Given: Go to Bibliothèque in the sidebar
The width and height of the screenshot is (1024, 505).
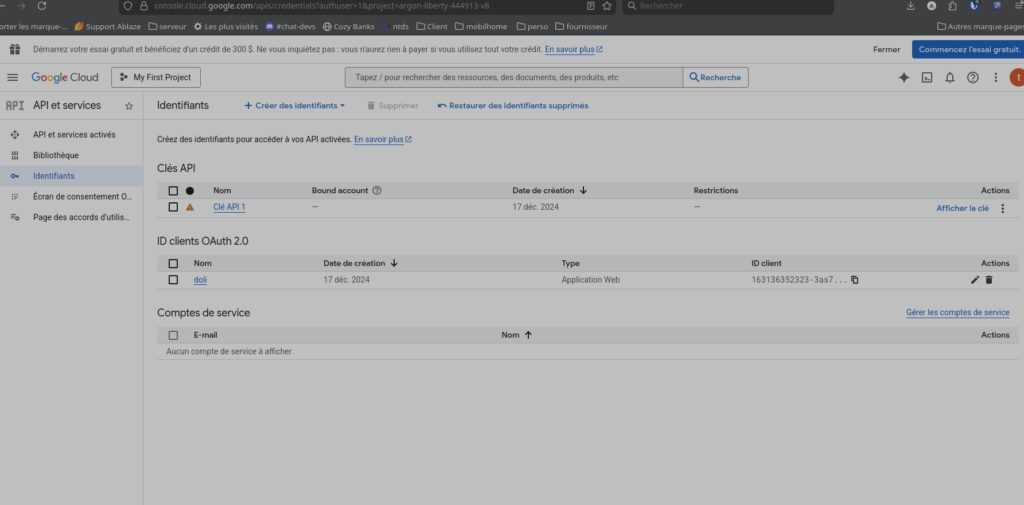Looking at the screenshot, I should click(56, 155).
